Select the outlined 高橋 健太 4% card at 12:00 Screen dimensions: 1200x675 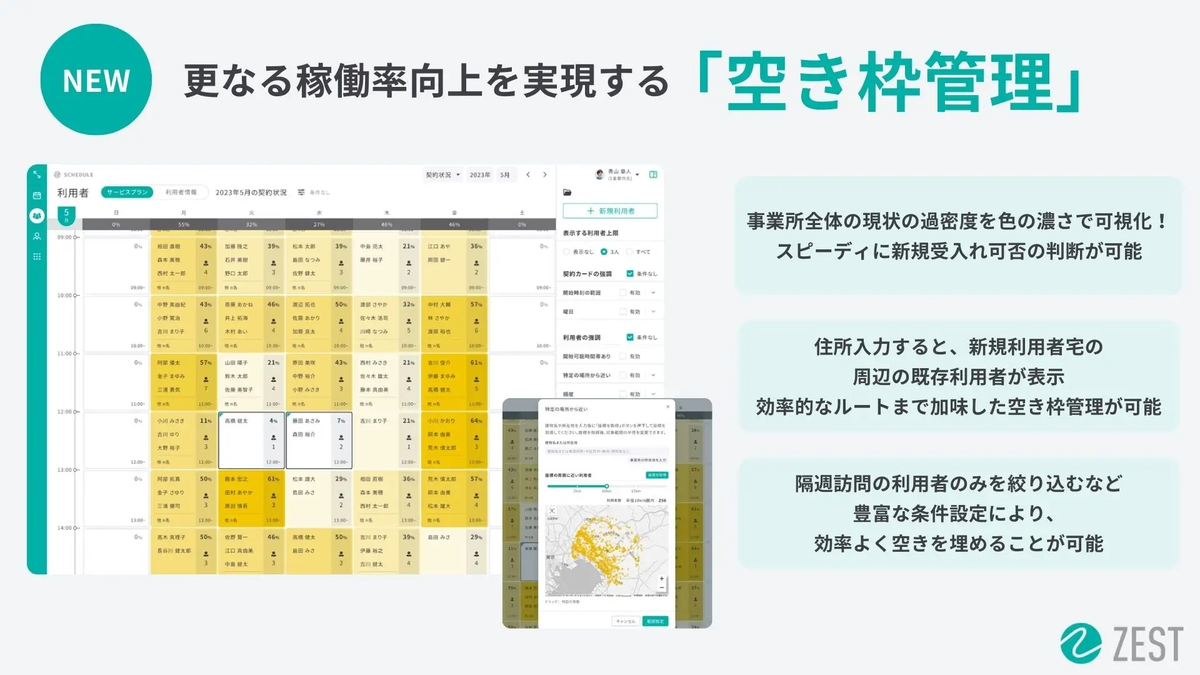251,441
